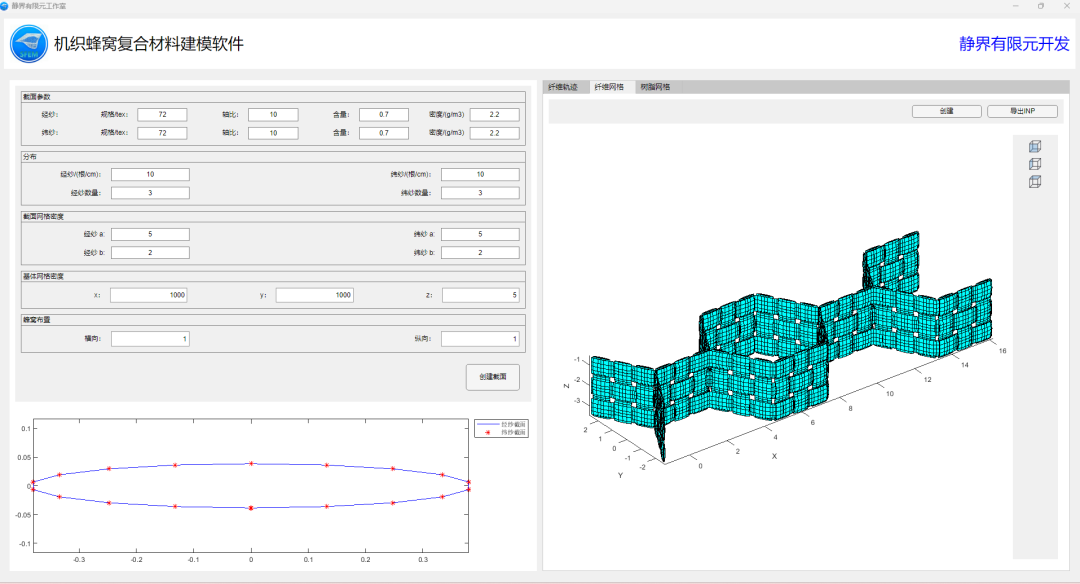Click the Z axis label of 3D plot
1080x584 pixels.
click(x=567, y=386)
